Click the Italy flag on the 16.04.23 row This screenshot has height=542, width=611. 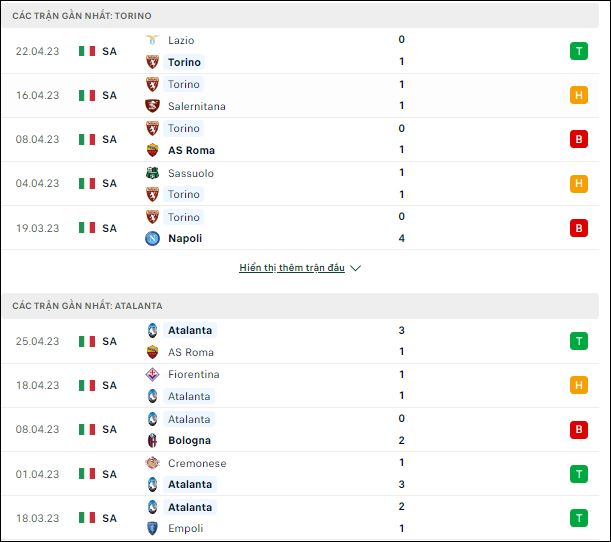pyautogui.click(x=87, y=95)
